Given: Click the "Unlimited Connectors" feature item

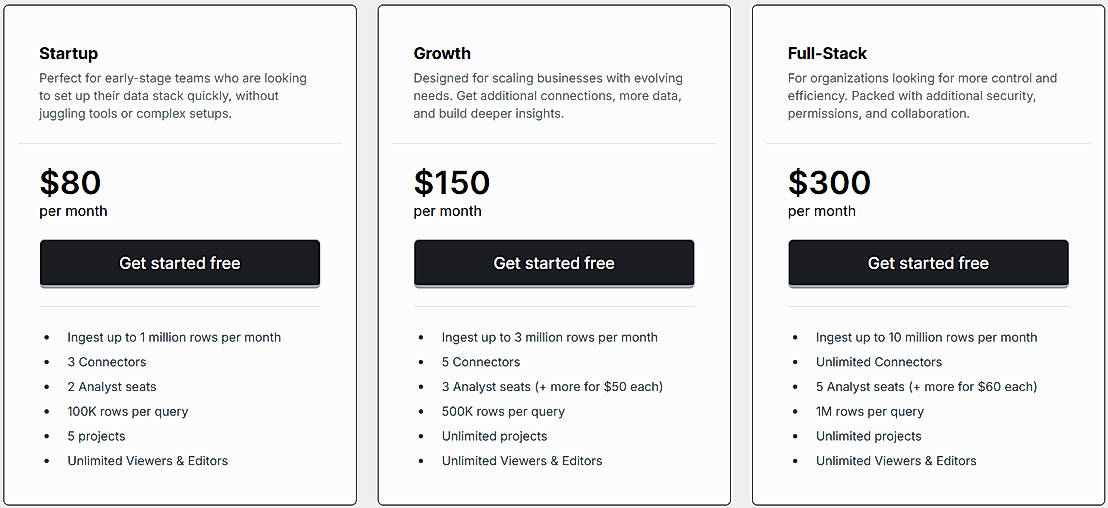Looking at the screenshot, I should tap(879, 362).
